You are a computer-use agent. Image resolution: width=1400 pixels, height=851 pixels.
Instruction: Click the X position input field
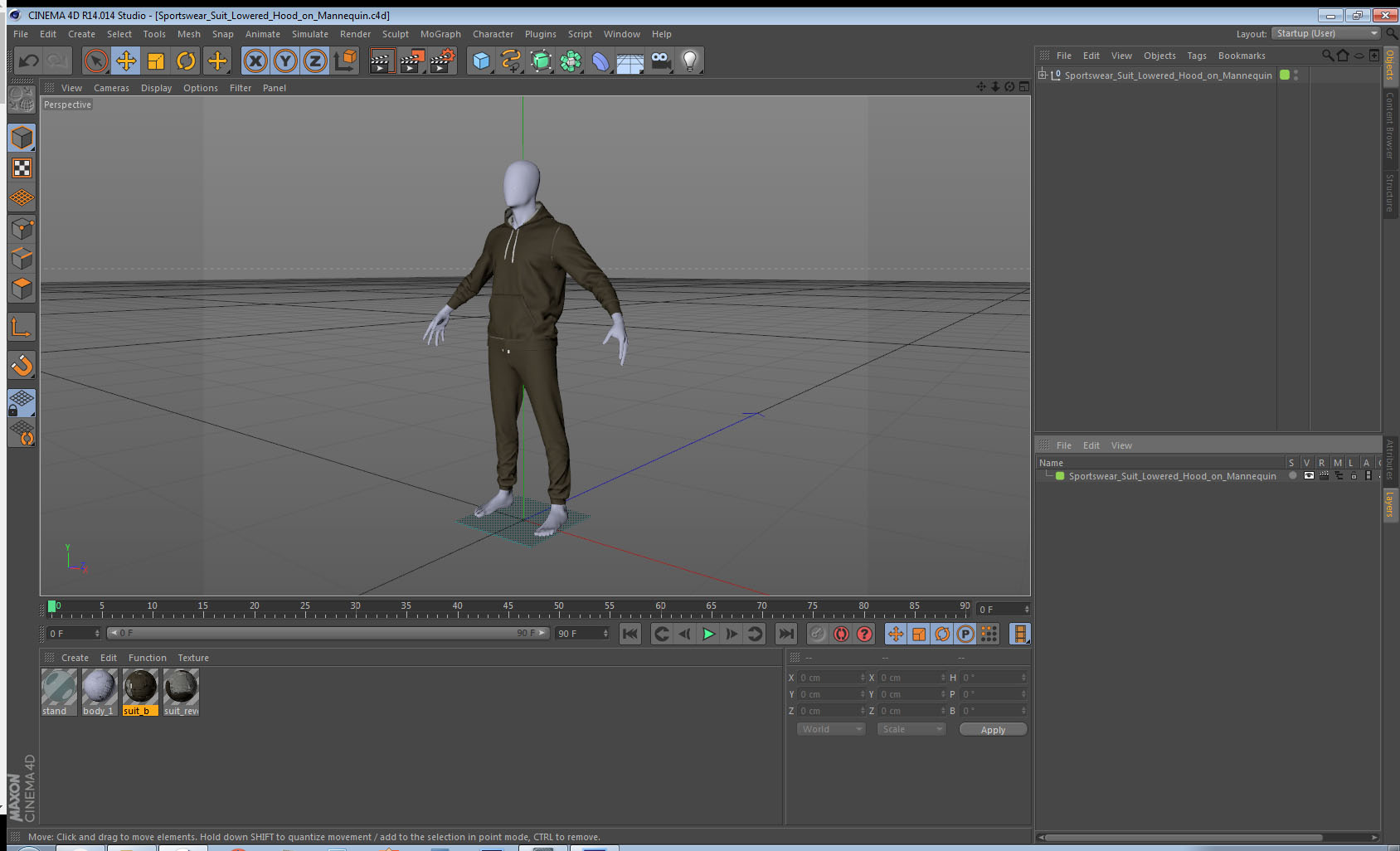tap(831, 678)
